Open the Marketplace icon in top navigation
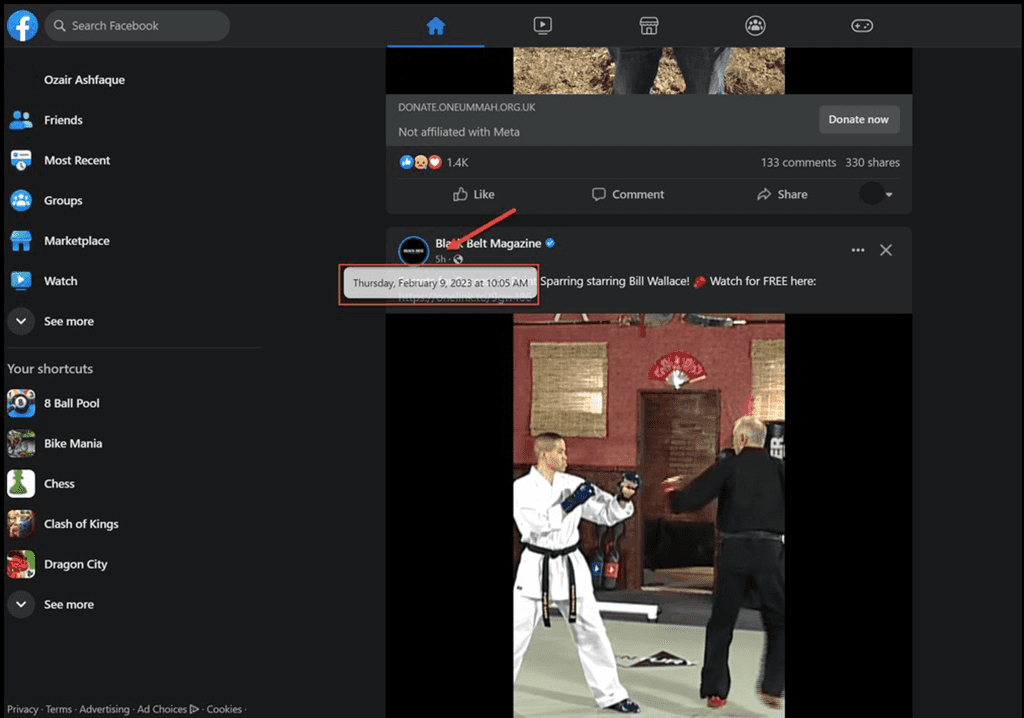This screenshot has width=1024, height=718. pyautogui.click(x=648, y=25)
